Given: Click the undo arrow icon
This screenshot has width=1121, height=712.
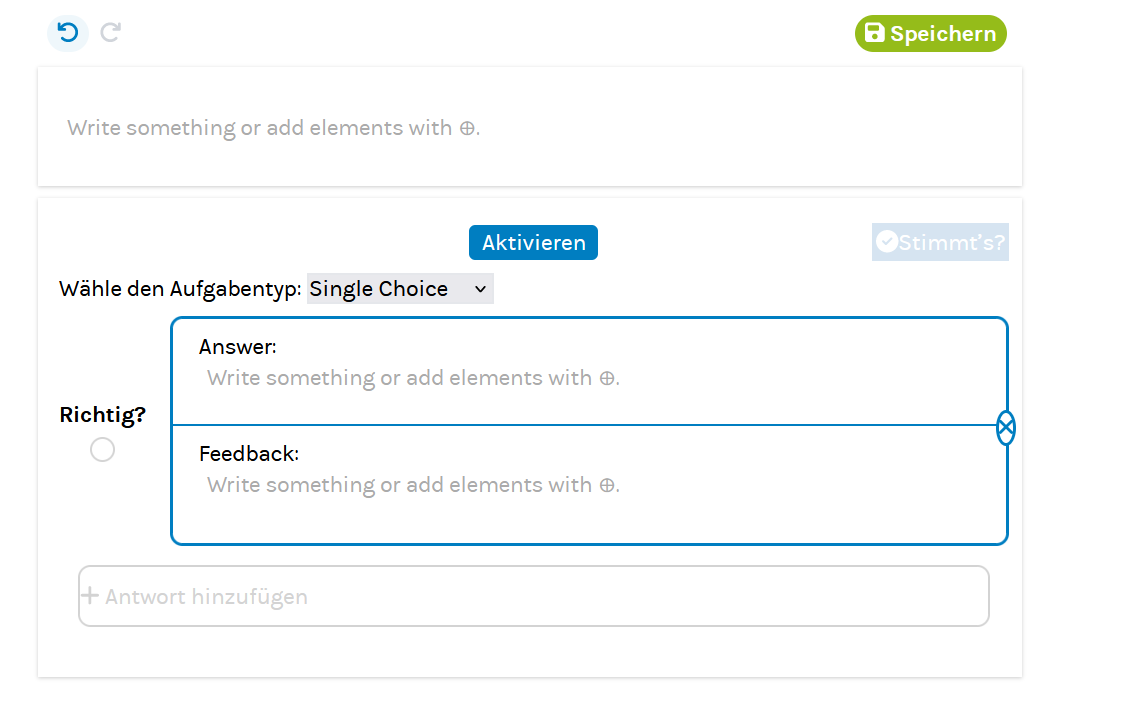Looking at the screenshot, I should (68, 33).
